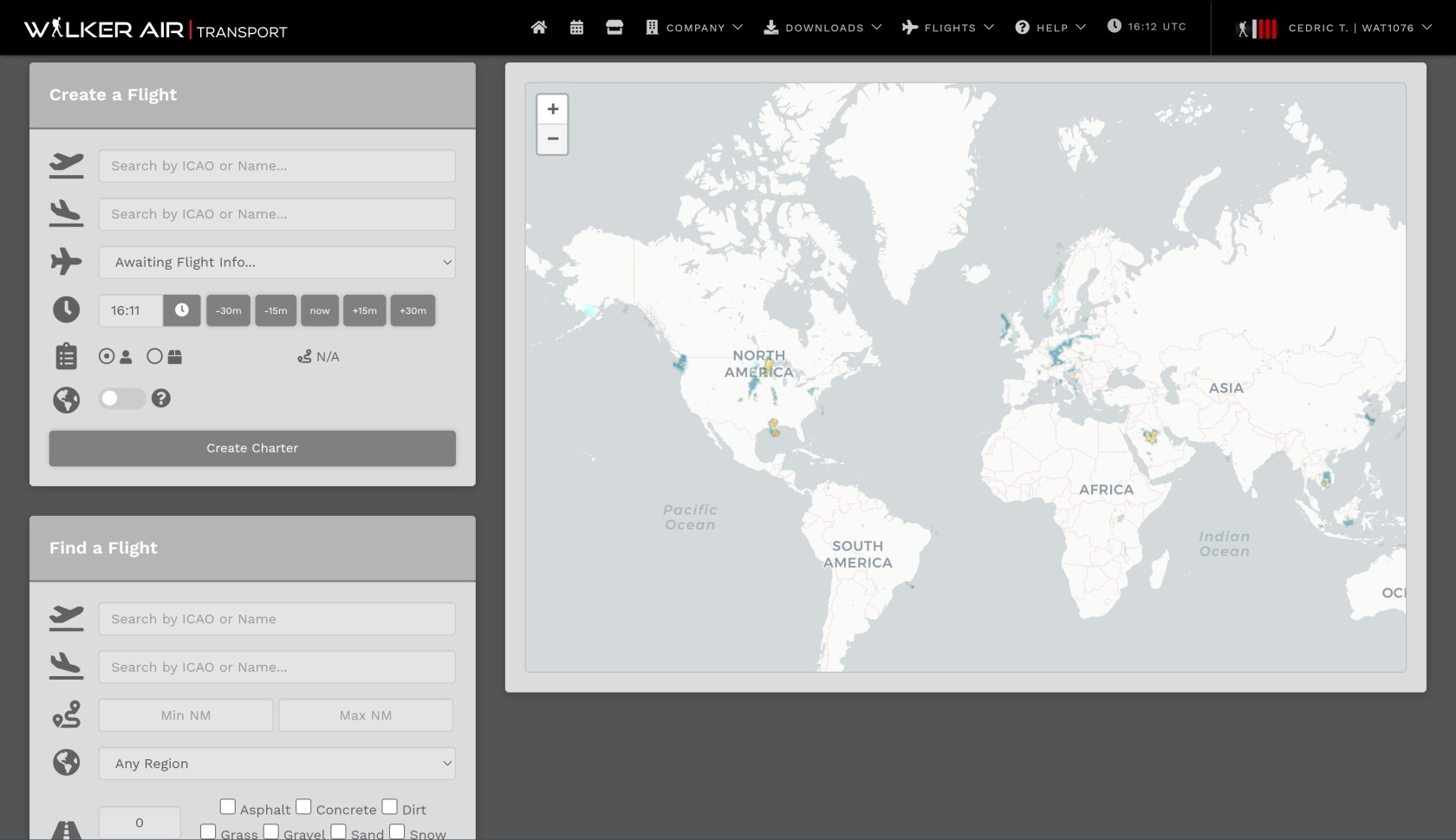Screen dimensions: 1456x840
Task: Click the globe icon in Create a Flight
Action: [x=67, y=400]
